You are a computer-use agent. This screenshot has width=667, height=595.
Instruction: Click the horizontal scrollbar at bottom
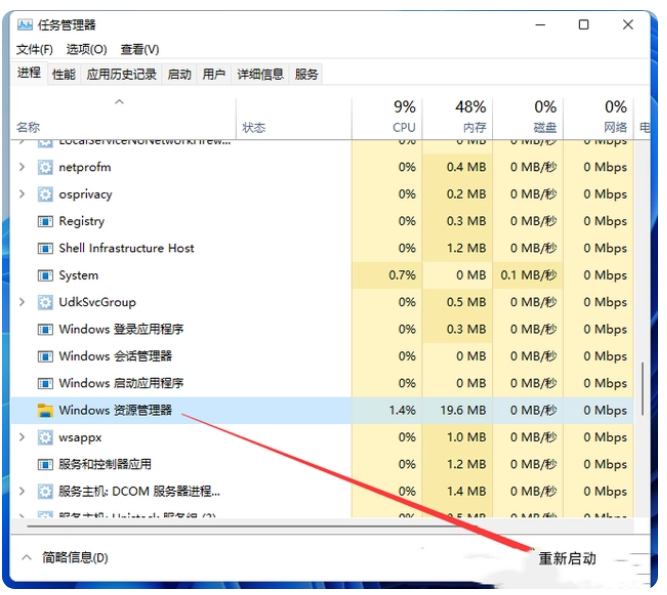[252, 526]
